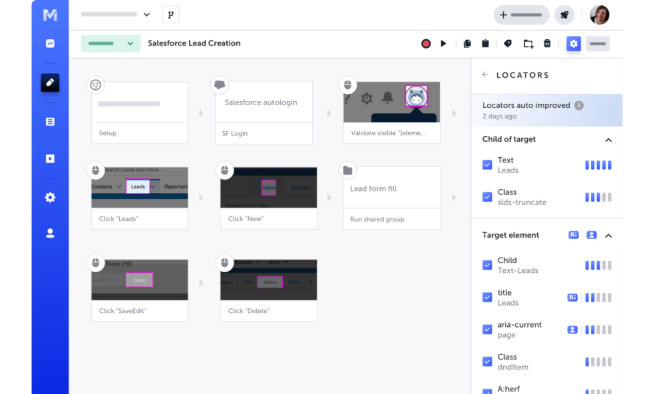The height and width of the screenshot is (394, 650).
Task: Click the tag label icon
Action: [508, 44]
